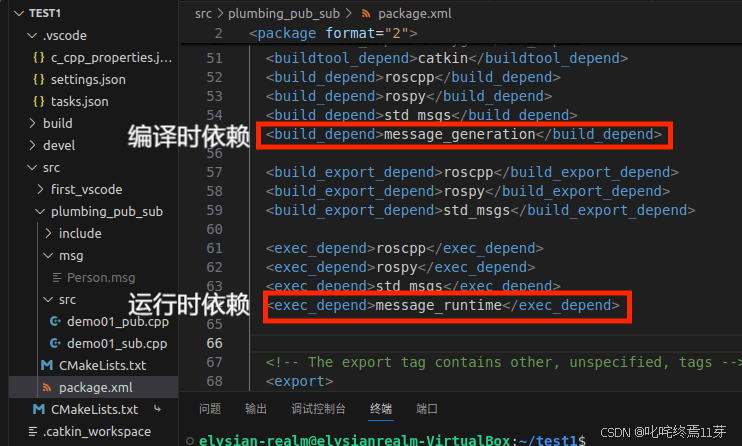
Task: Collapse the .vscode folder
Action: 32,36
